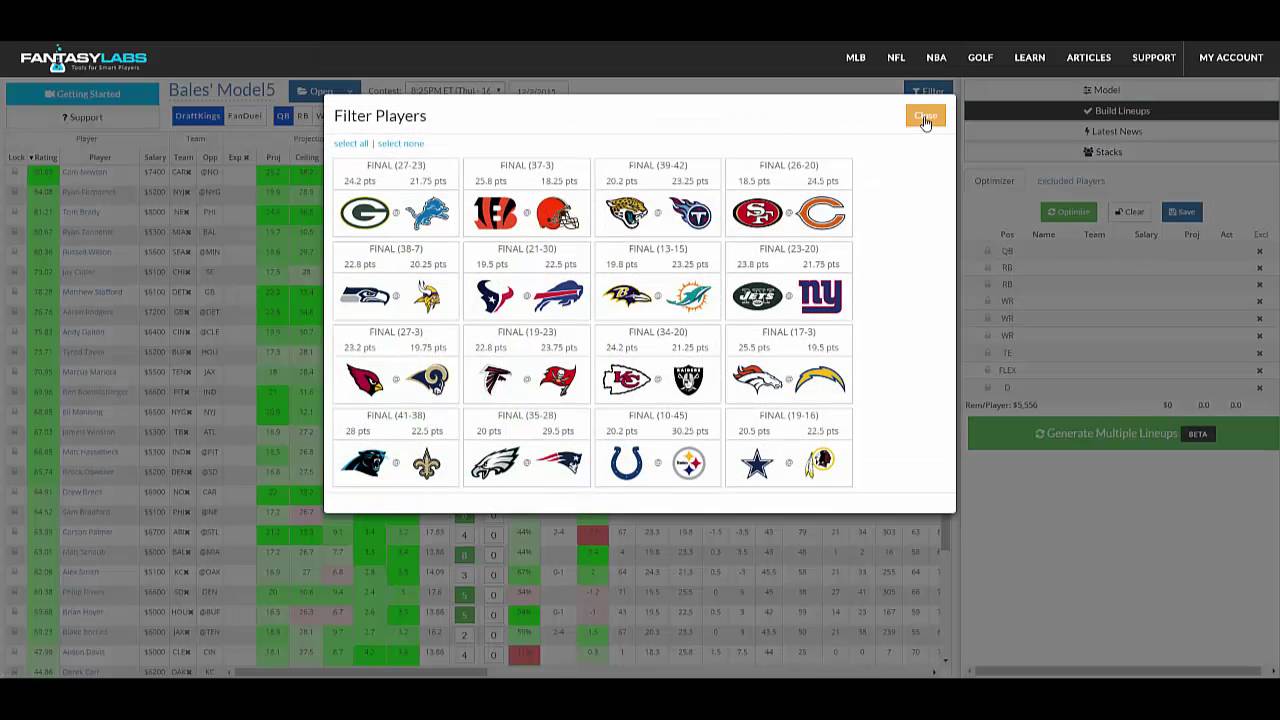Select the Washington Redskins logo
The height and width of the screenshot is (720, 1280).
click(x=821, y=463)
